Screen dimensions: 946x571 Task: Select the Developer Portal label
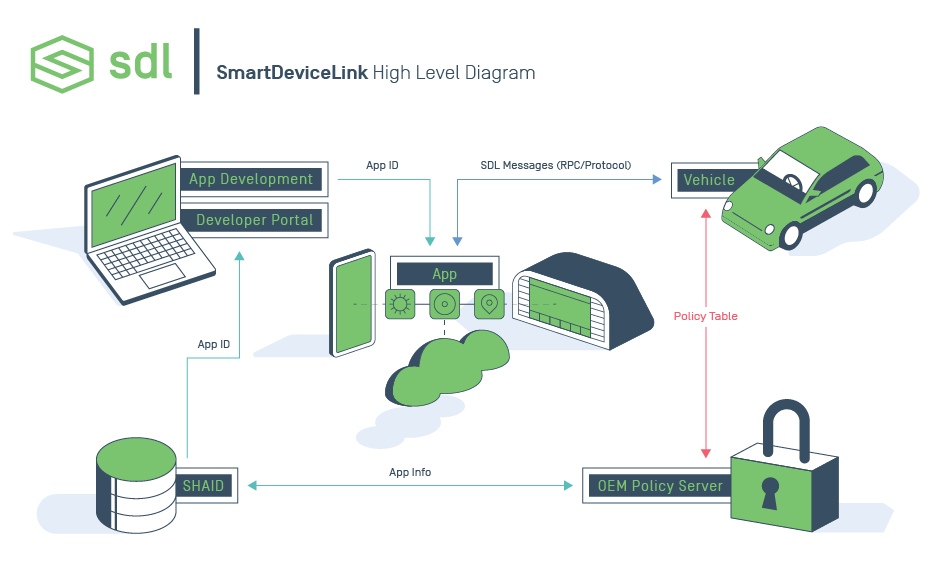[254, 220]
